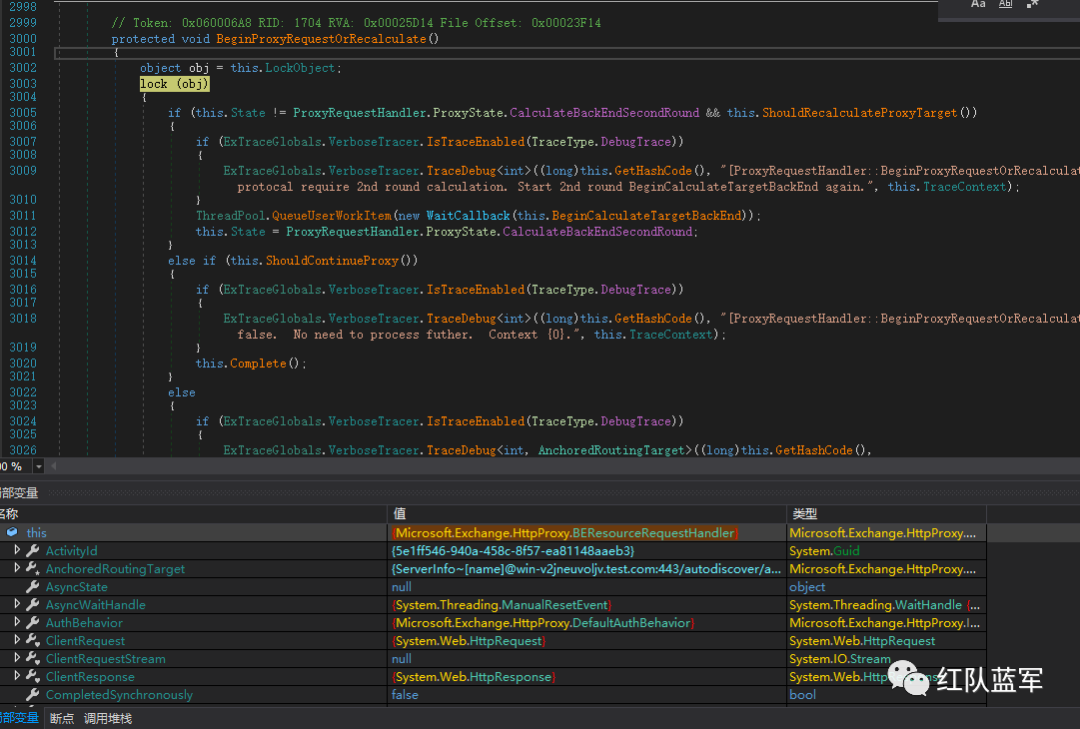Click line number 3020 in the gutter
This screenshot has width=1080, height=729.
coord(23,363)
